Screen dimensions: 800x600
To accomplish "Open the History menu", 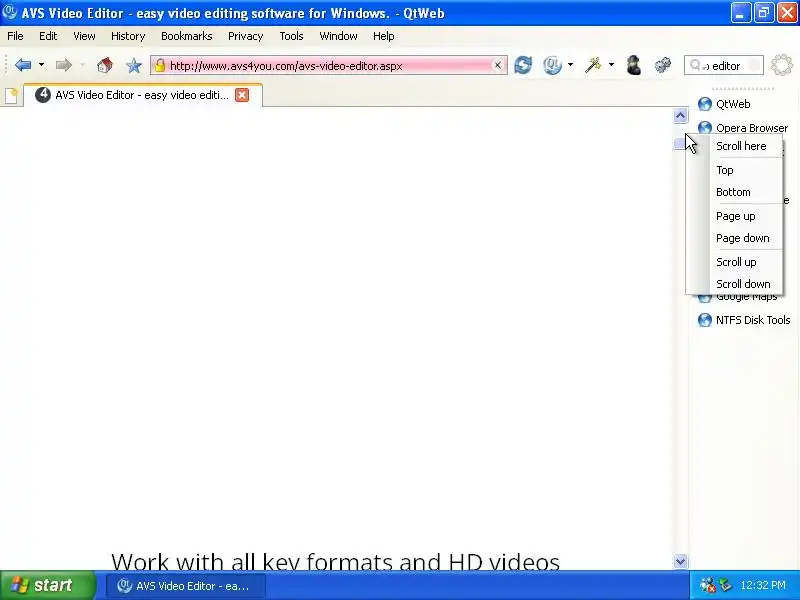I will coord(128,36).
